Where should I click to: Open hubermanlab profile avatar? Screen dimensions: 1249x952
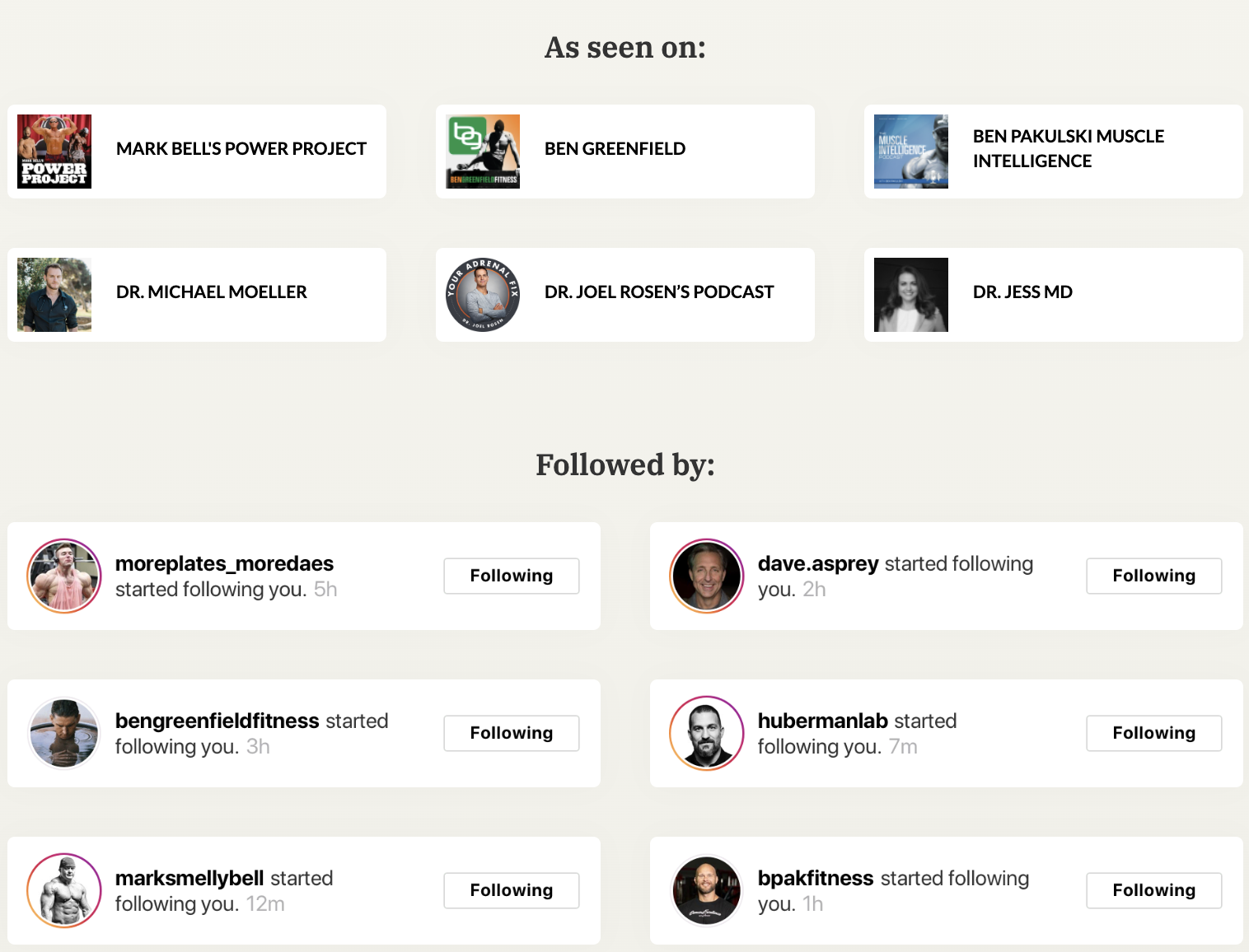707,733
